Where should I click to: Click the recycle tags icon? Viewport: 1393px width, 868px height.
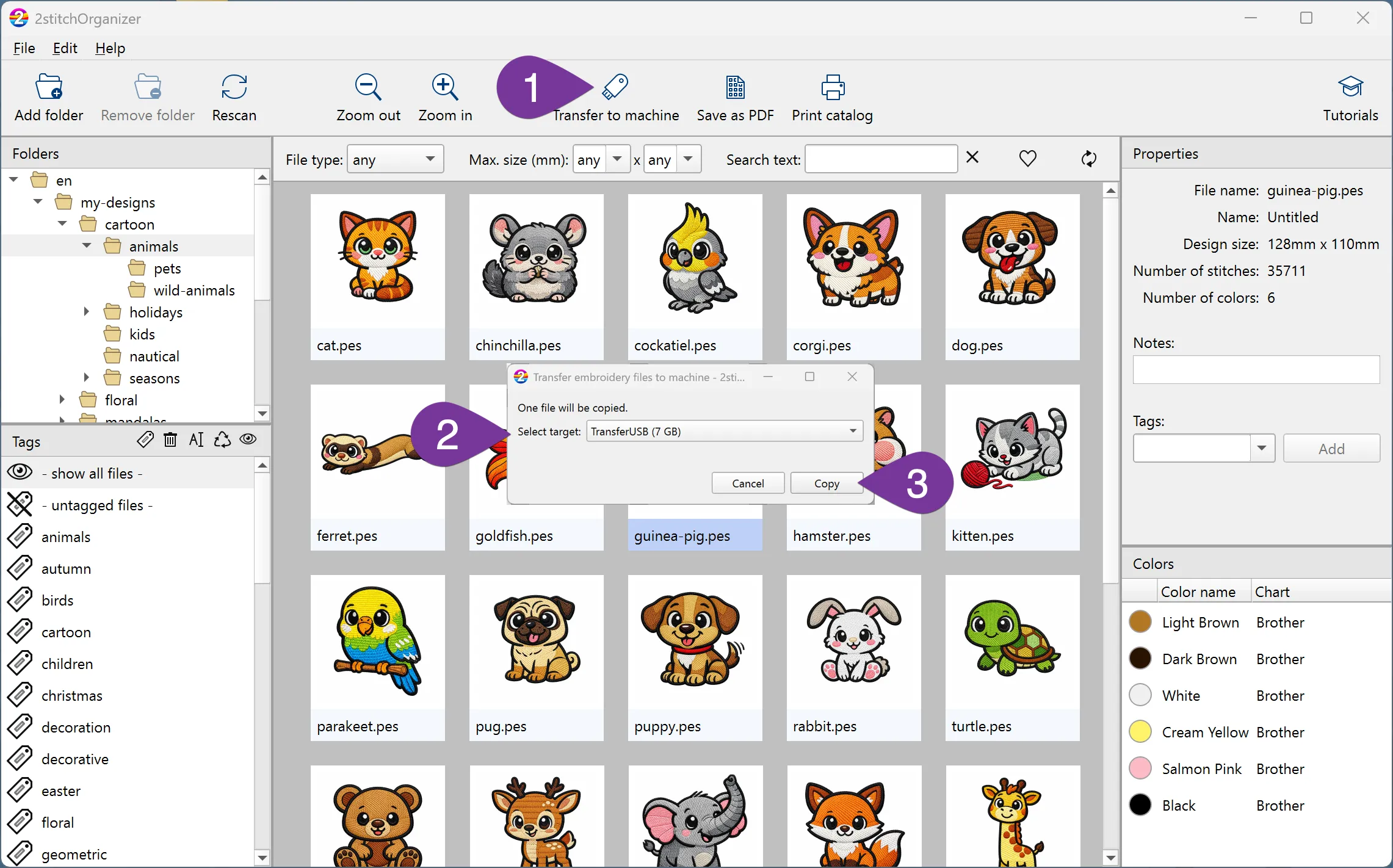[x=222, y=439]
